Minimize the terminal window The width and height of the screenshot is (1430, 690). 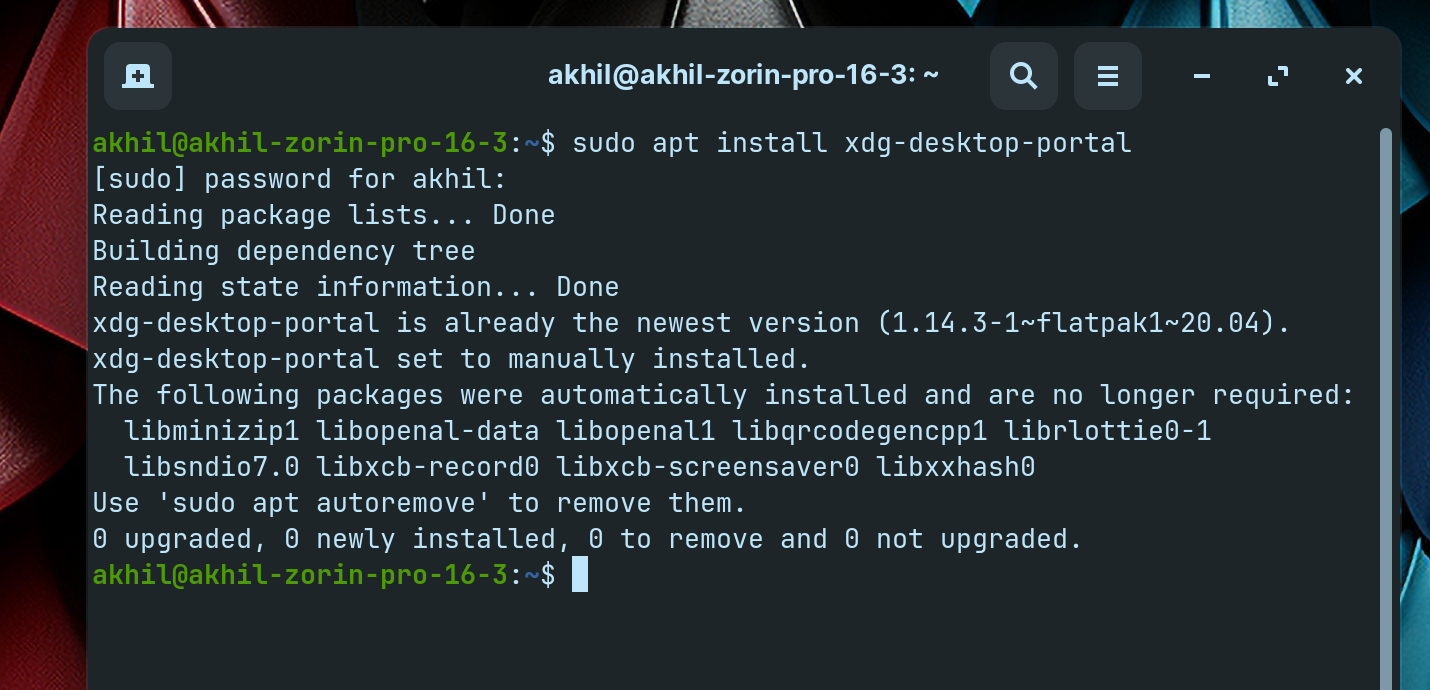tap(1203, 76)
